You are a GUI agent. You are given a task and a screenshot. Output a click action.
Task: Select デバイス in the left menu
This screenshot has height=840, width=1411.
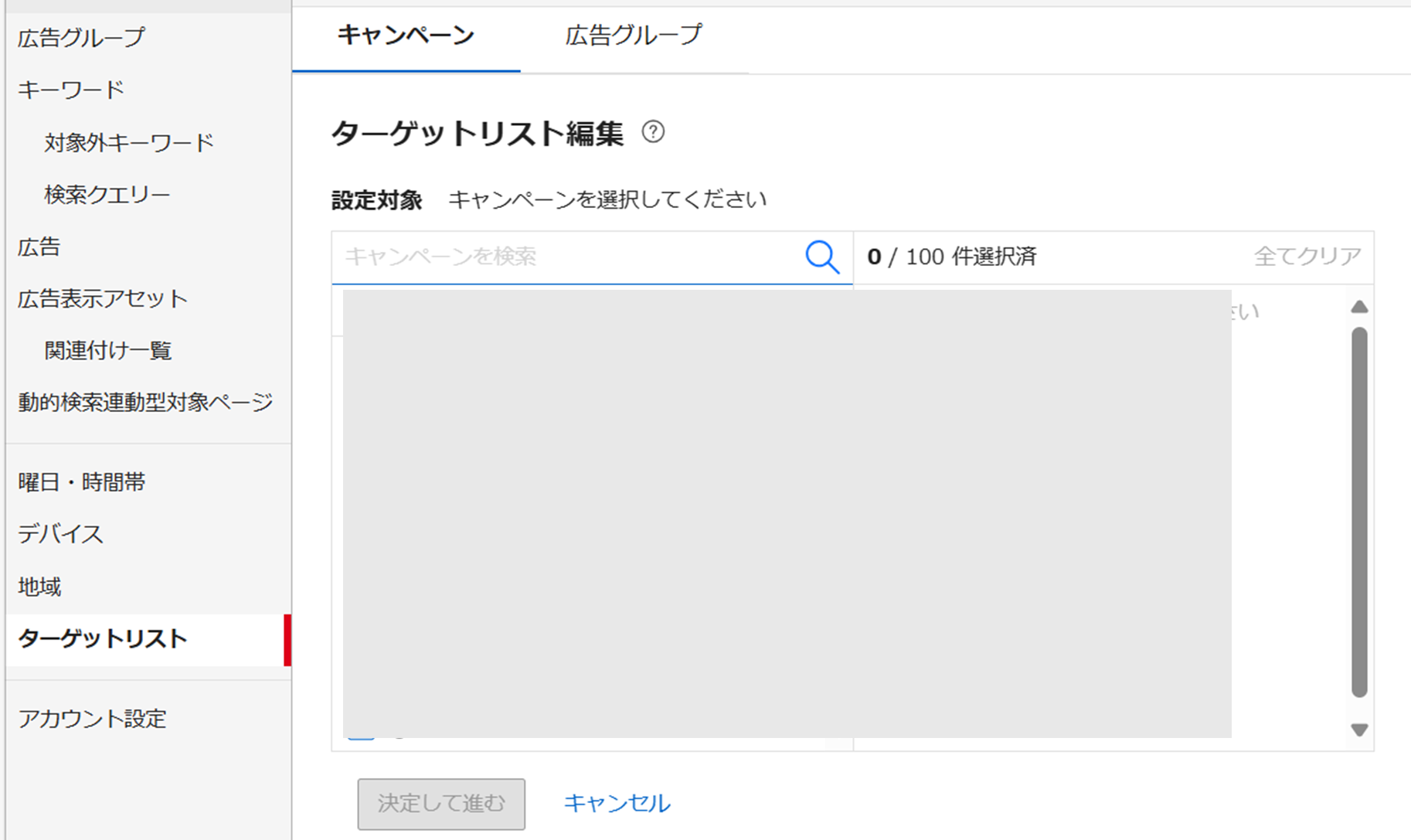click(60, 534)
